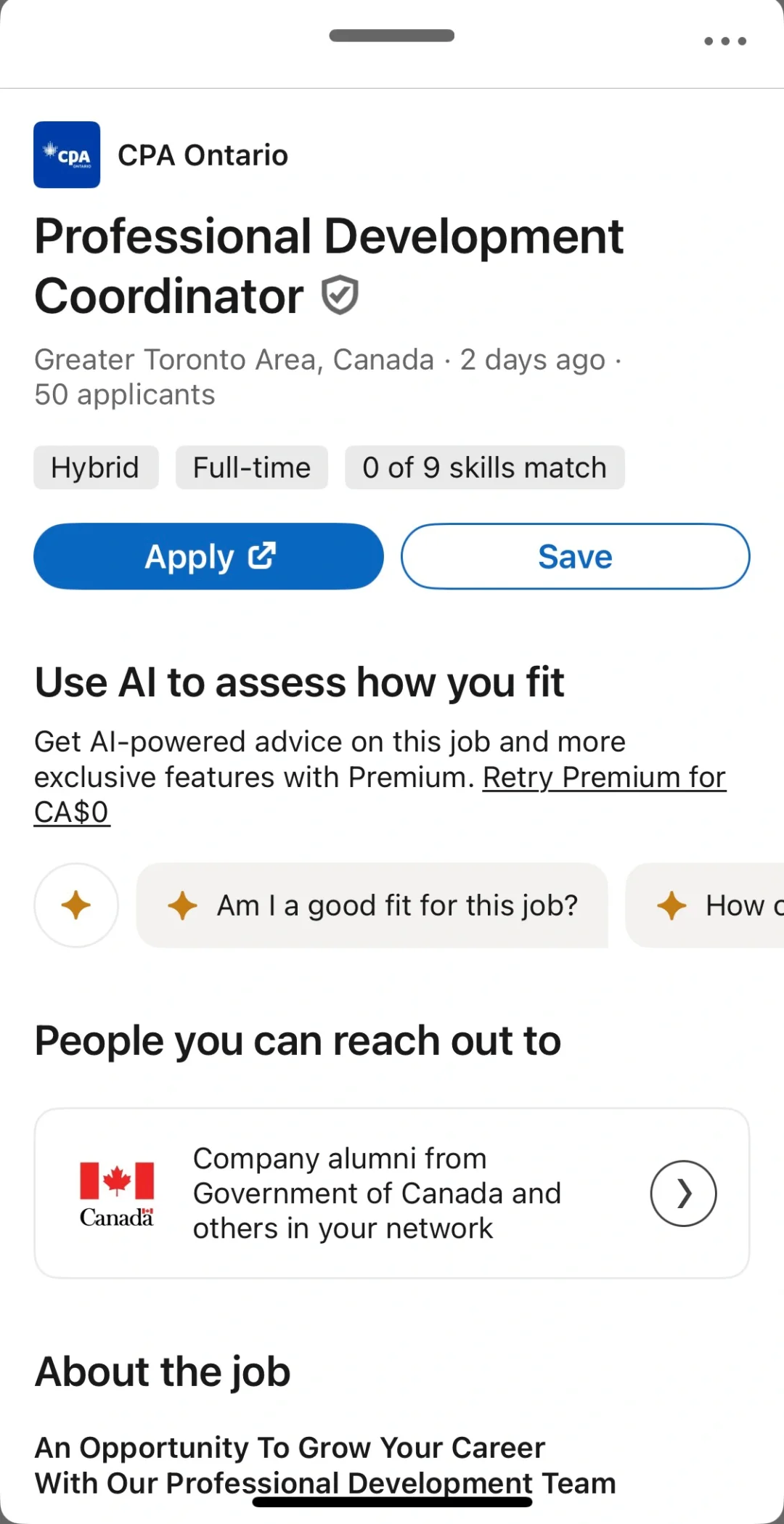Screen dimensions: 784x1524
Task: Tap the CPA Ontario company logo
Action: click(x=67, y=155)
